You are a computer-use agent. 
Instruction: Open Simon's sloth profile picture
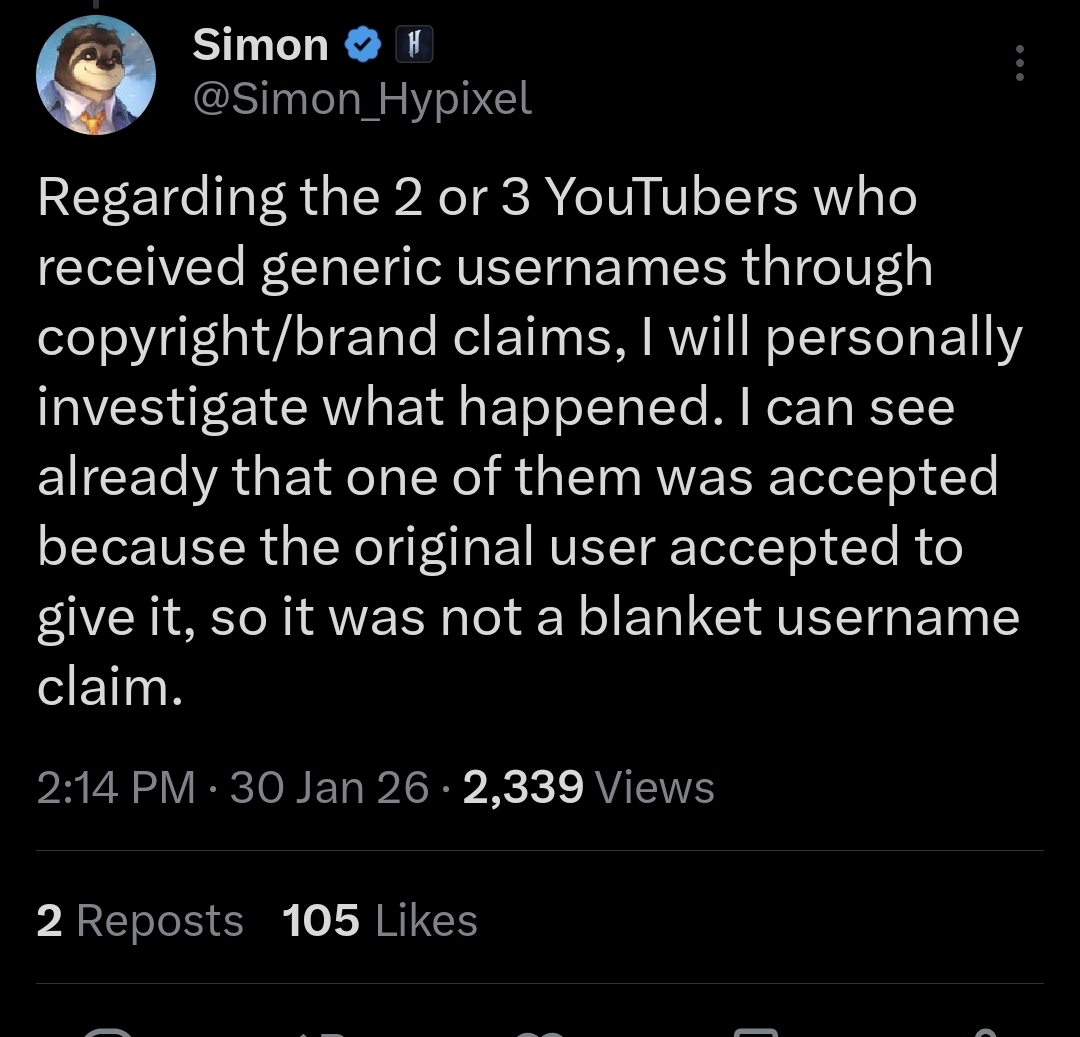pyautogui.click(x=96, y=76)
